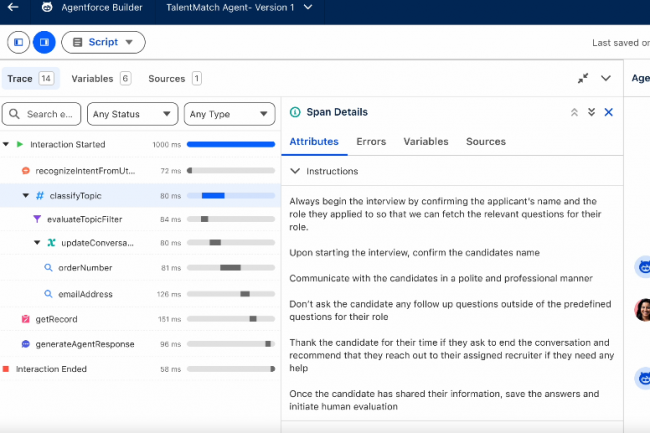Collapse the Interaction Started tree node
Viewport: 650px width, 433px height.
(x=6, y=145)
